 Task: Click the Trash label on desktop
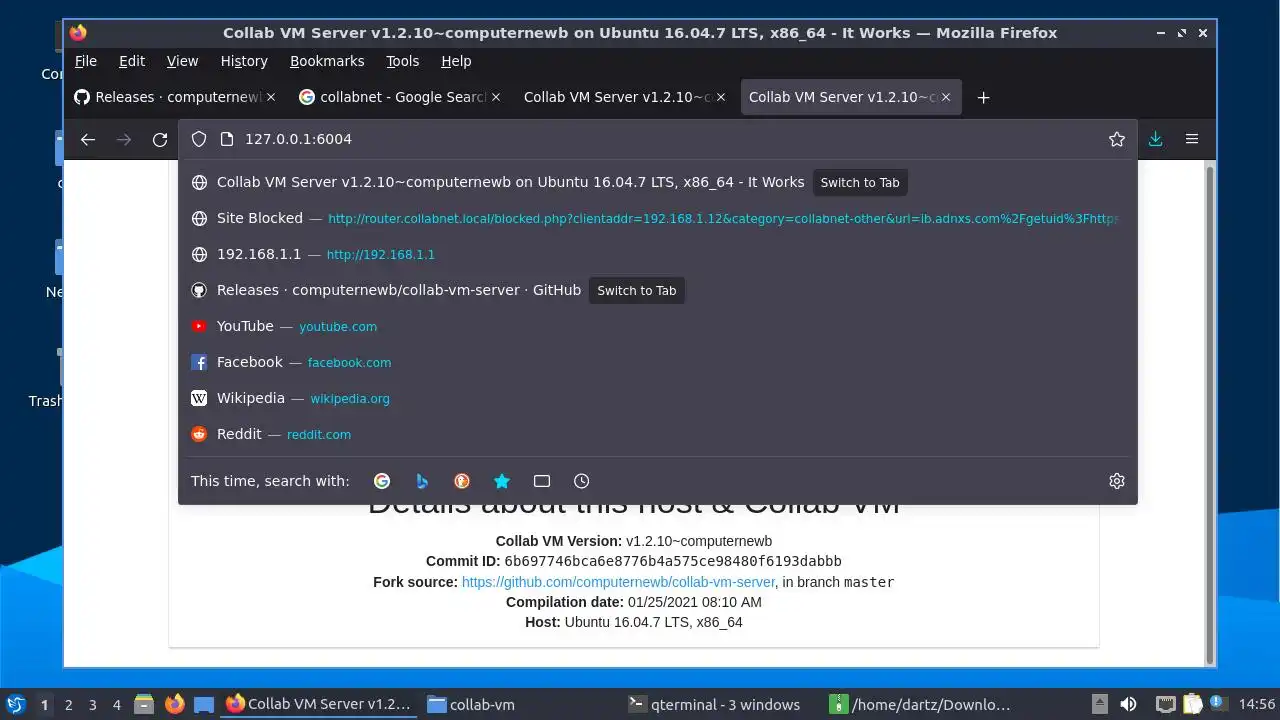[46, 401]
